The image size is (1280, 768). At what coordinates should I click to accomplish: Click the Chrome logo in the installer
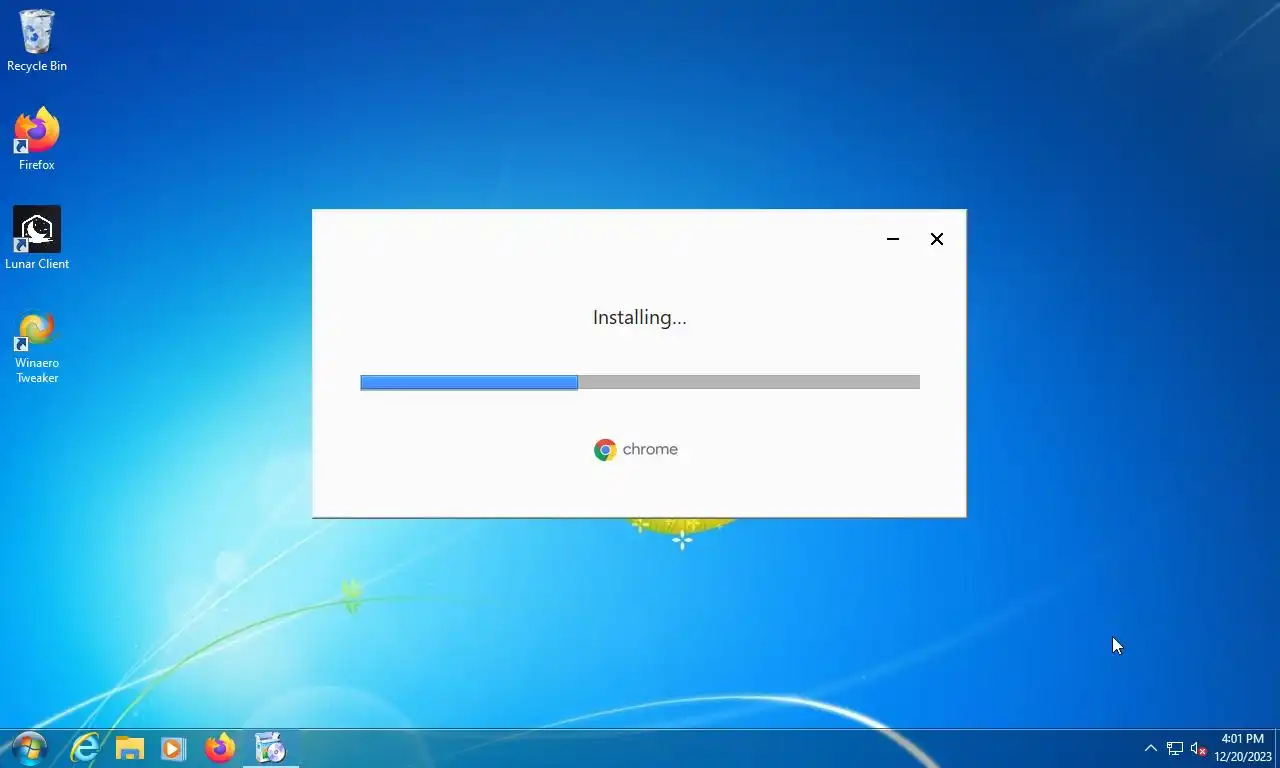[605, 450]
